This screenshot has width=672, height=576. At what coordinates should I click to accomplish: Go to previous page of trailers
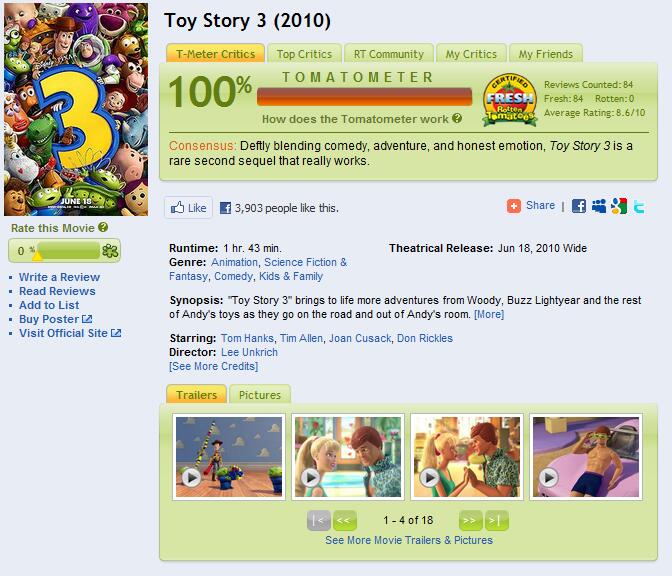click(345, 520)
